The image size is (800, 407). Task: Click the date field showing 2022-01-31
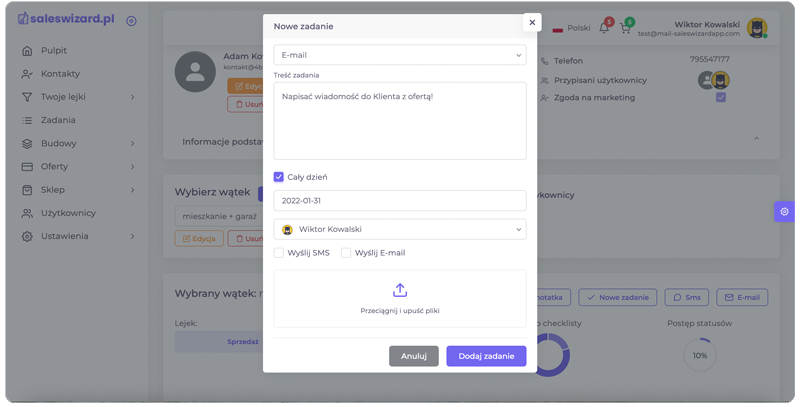point(400,201)
